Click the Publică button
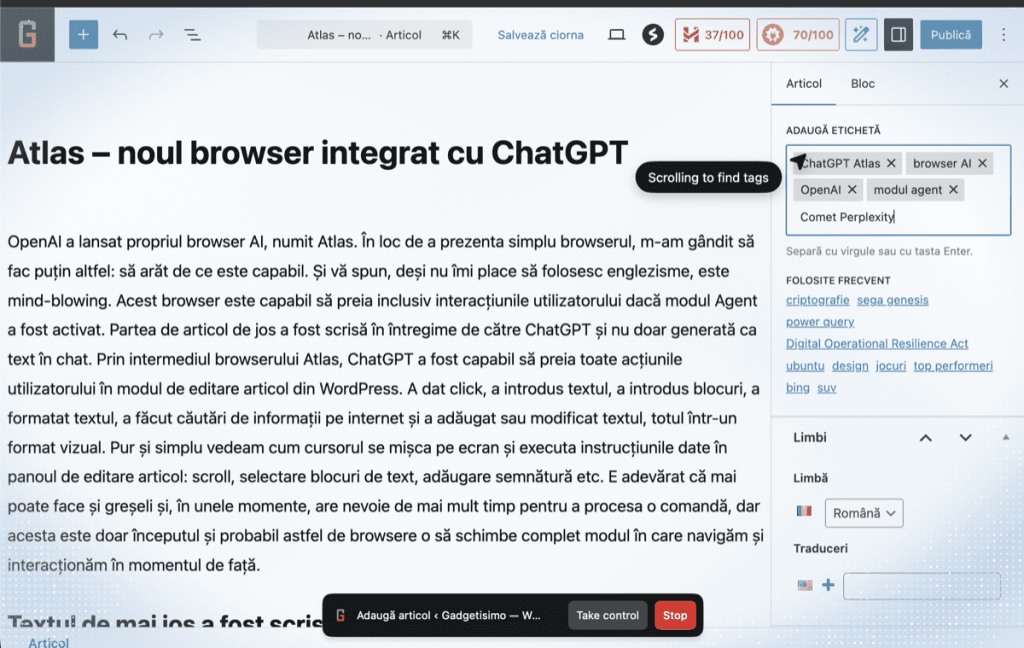This screenshot has width=1024, height=648. pyautogui.click(x=950, y=35)
